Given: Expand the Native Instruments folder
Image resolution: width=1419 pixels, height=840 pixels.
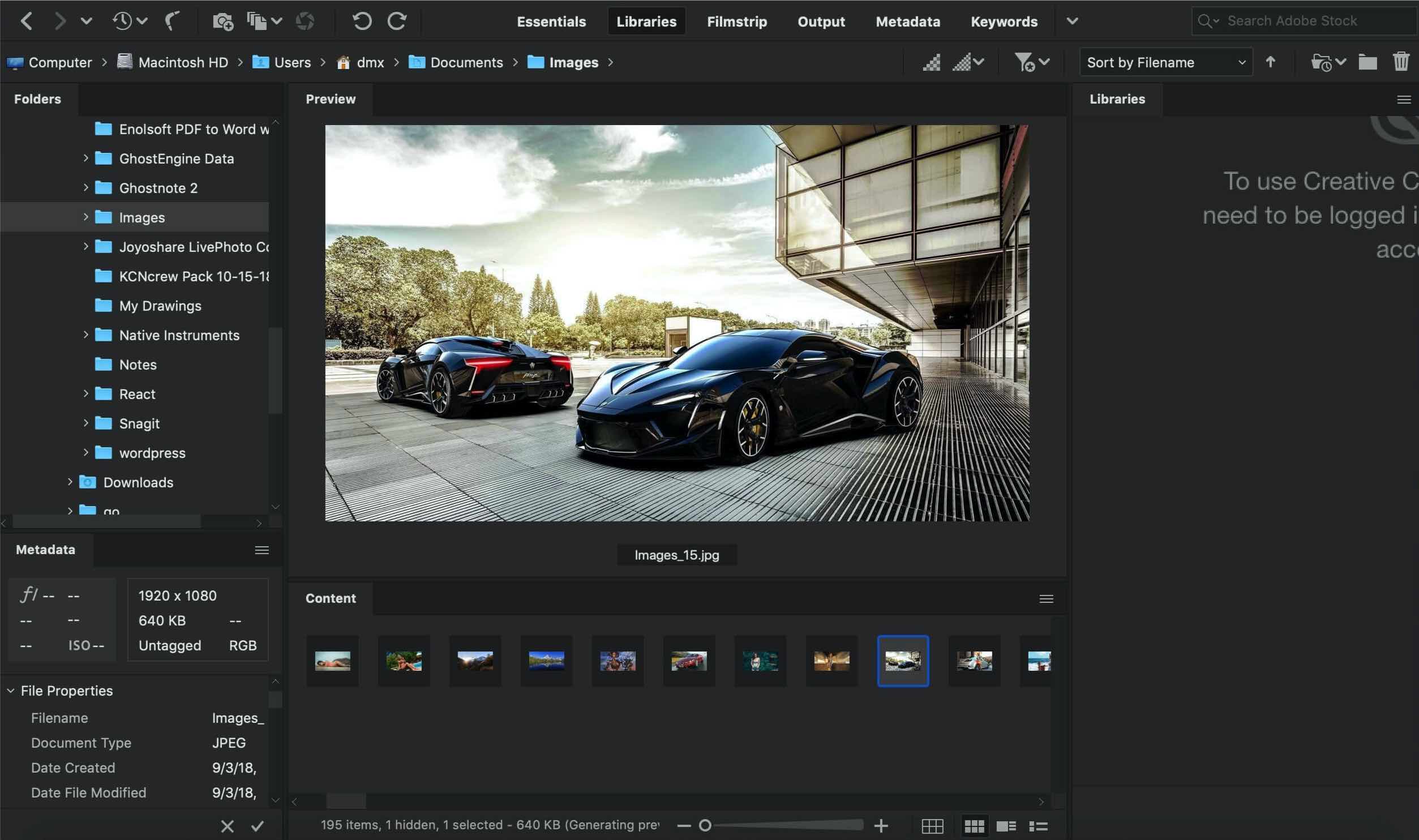Looking at the screenshot, I should coord(85,335).
